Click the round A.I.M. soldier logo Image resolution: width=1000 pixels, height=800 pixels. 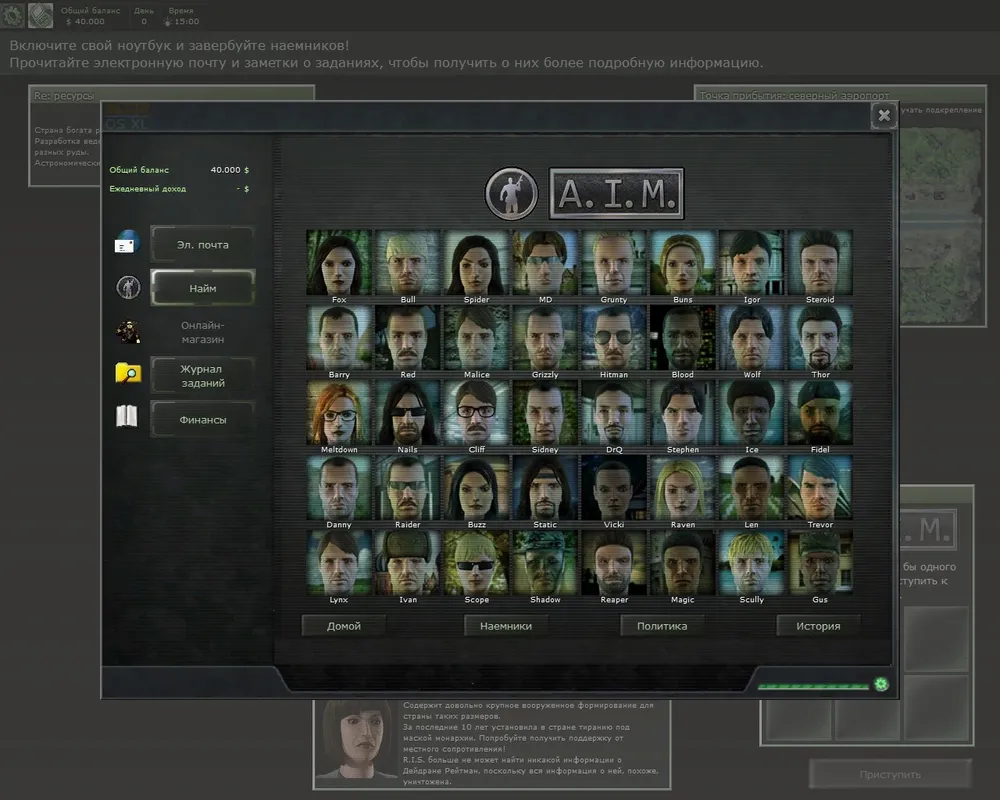(x=511, y=193)
